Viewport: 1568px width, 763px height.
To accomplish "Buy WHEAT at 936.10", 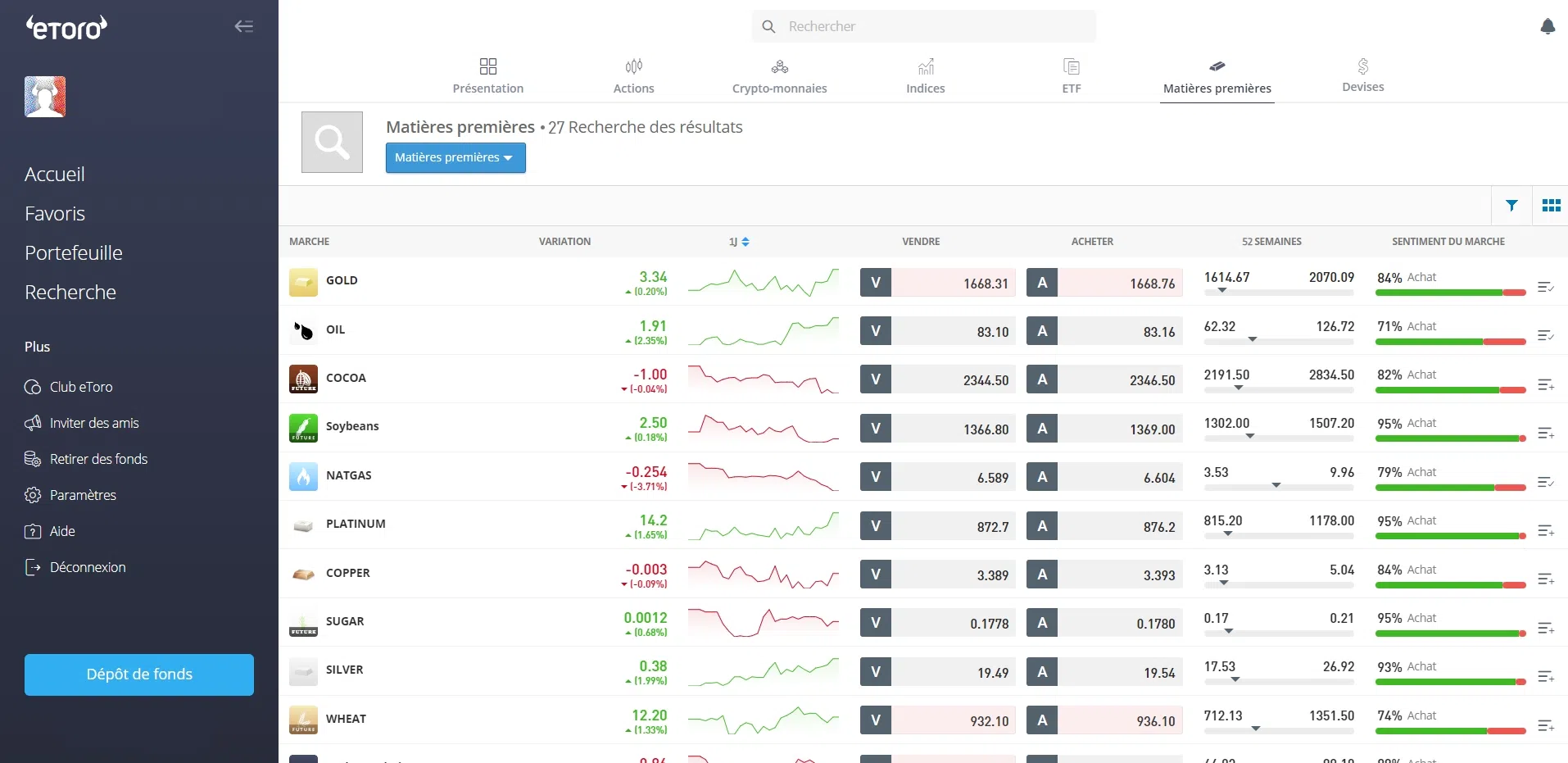I will point(1104,720).
